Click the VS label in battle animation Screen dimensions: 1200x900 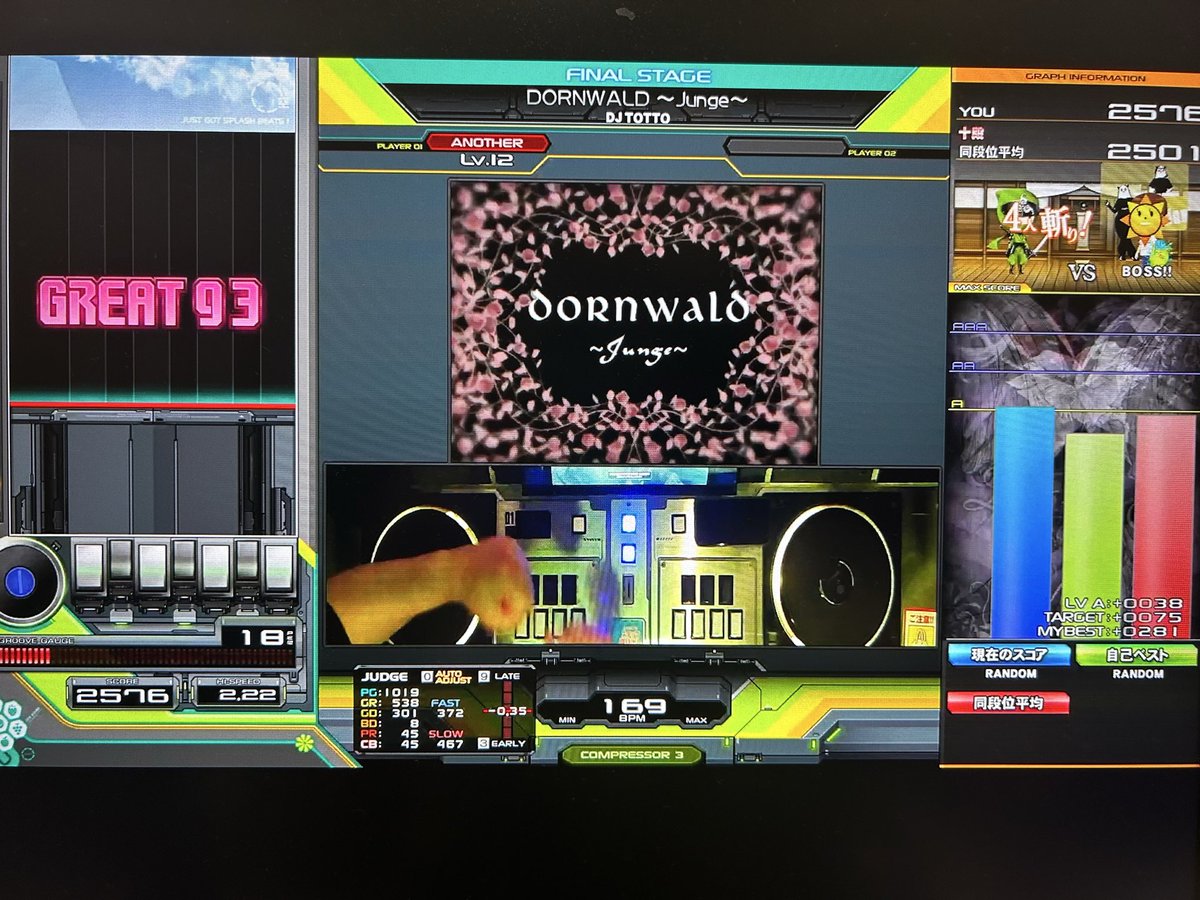click(1081, 271)
